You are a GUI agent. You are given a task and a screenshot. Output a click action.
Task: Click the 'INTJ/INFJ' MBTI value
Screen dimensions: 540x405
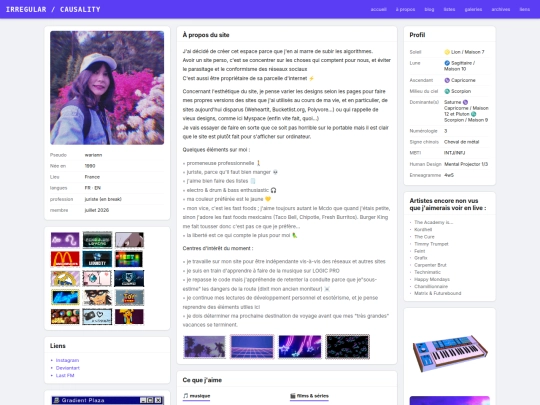(x=455, y=153)
